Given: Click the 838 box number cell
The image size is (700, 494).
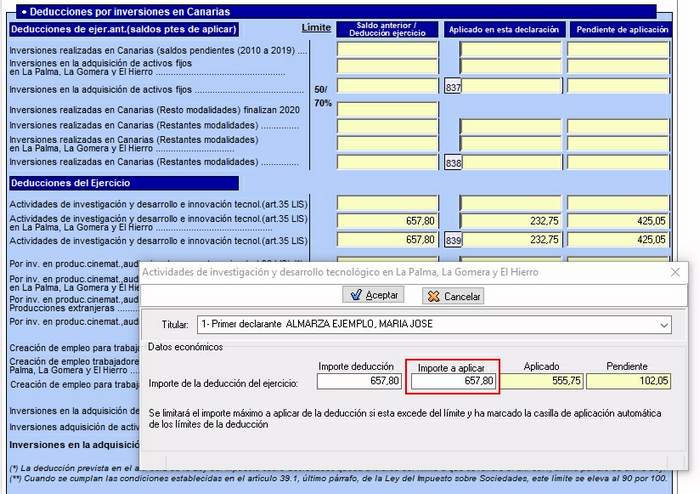Looking at the screenshot, I should (453, 162).
